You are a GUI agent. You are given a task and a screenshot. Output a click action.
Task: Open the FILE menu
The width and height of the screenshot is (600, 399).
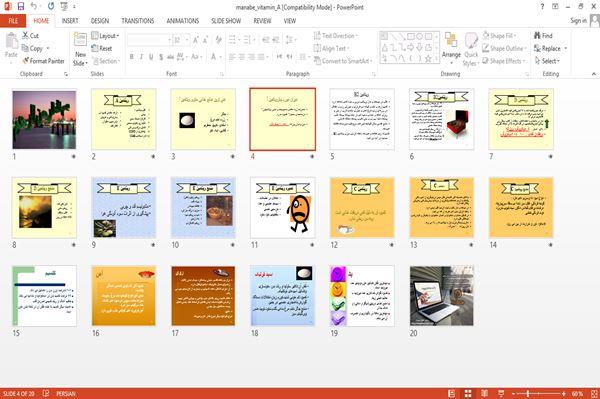tap(13, 21)
